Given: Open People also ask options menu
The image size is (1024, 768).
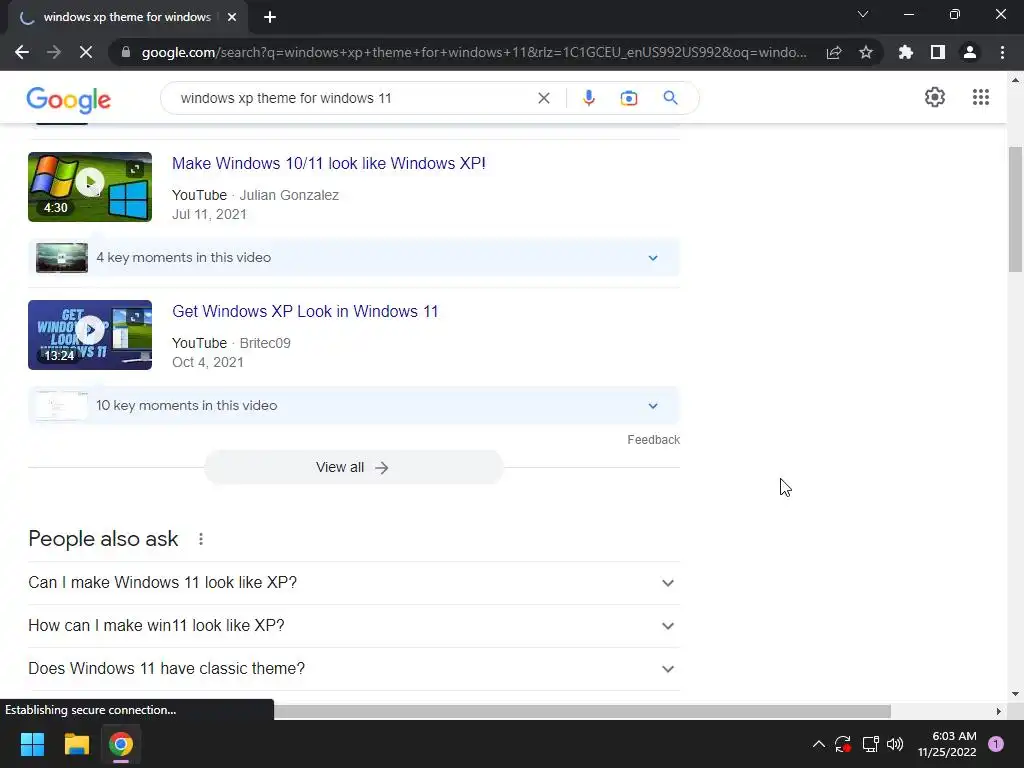Looking at the screenshot, I should click(x=200, y=539).
